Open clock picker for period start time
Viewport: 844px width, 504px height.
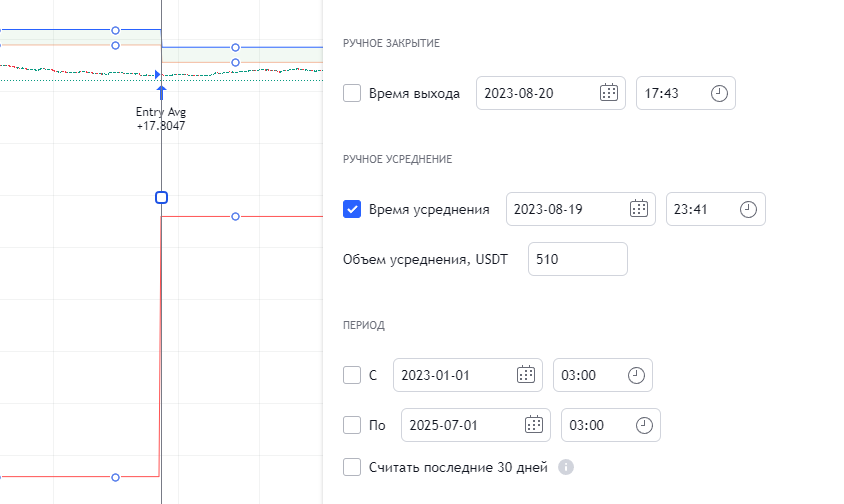click(636, 375)
